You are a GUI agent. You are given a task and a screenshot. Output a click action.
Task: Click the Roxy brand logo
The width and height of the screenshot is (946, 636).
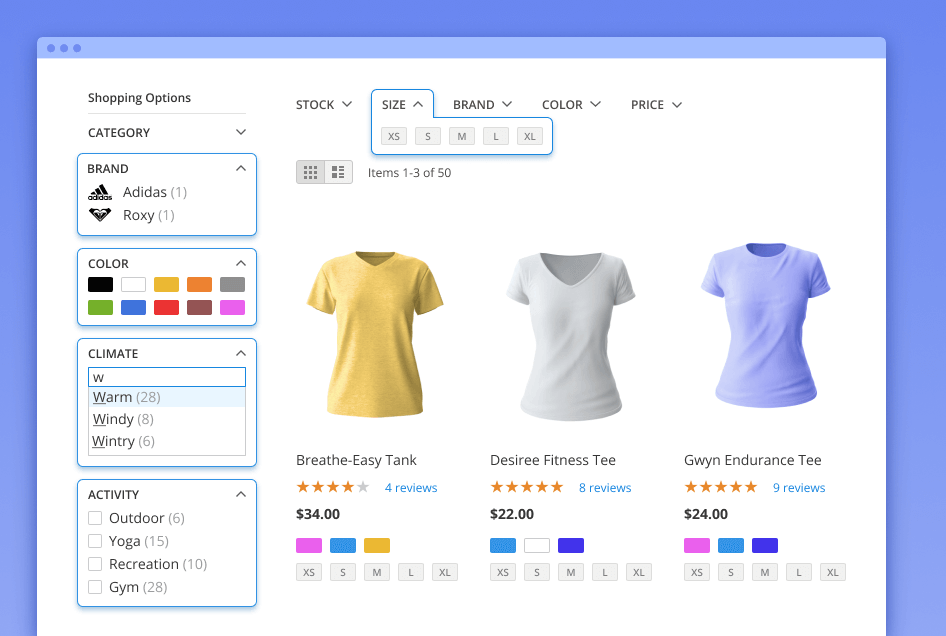click(x=99, y=214)
